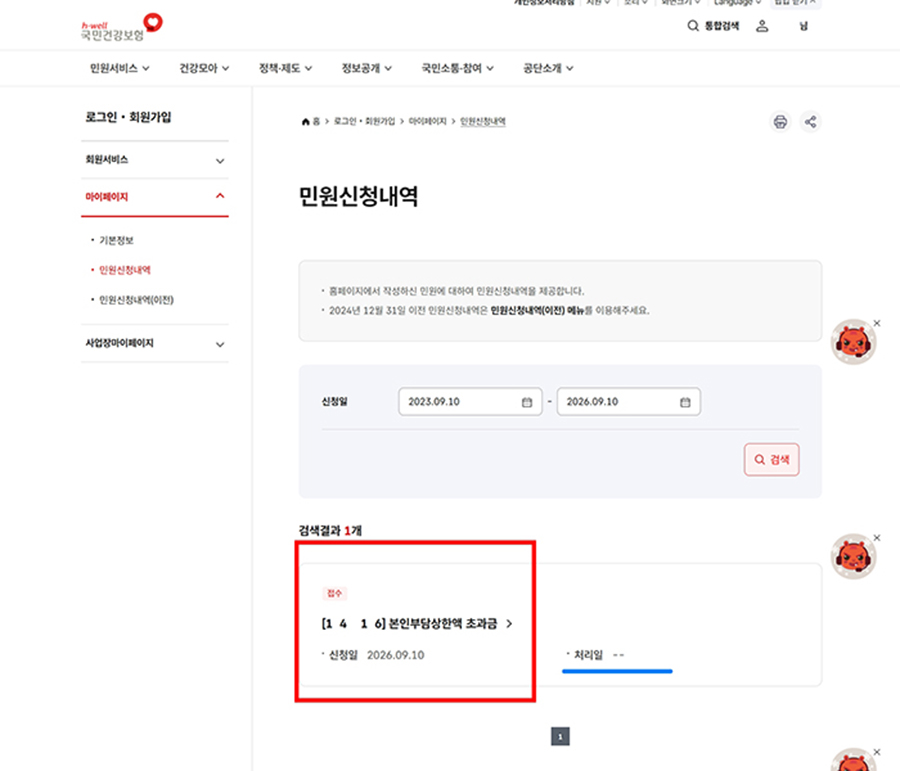
Task: Open the 본인부담상한액 초과금 result entry
Action: [x=410, y=623]
